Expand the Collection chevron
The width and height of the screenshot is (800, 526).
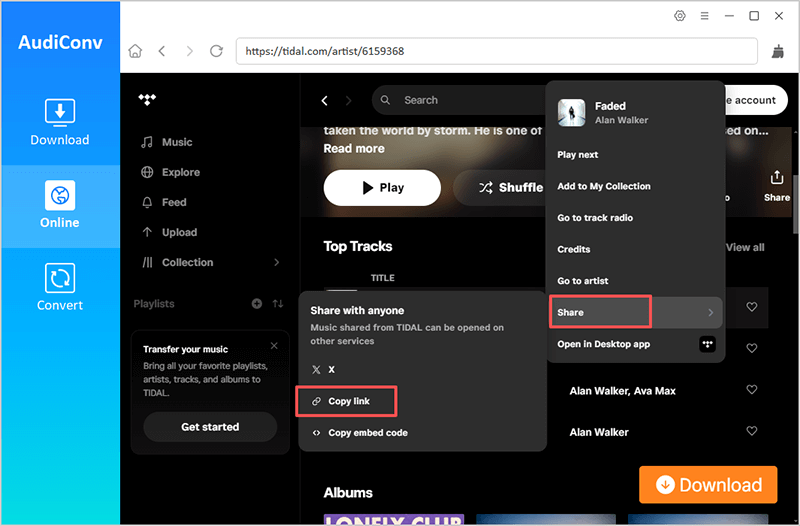(x=277, y=262)
